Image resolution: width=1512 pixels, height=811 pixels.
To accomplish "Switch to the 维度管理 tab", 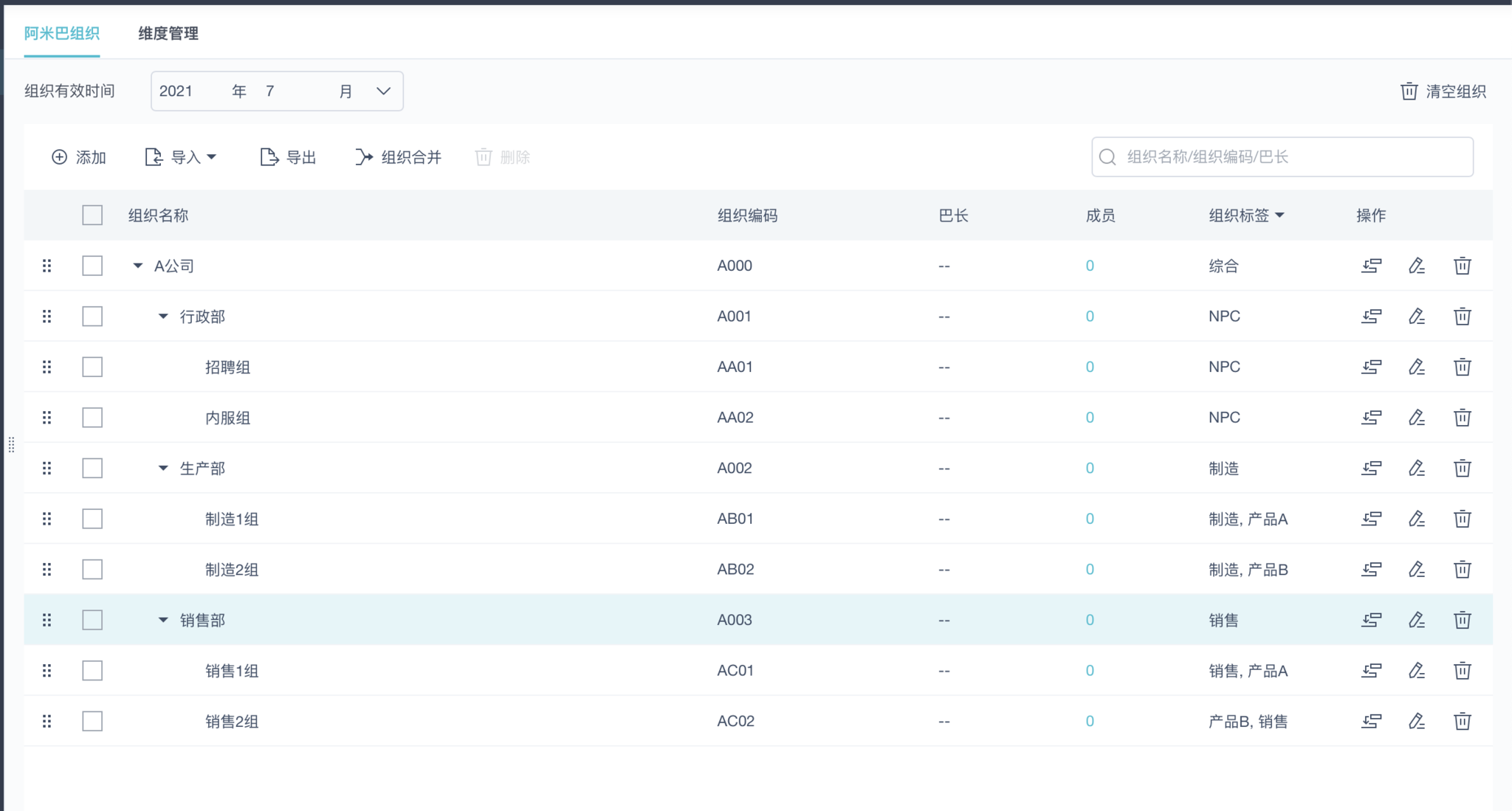I will coord(168,33).
